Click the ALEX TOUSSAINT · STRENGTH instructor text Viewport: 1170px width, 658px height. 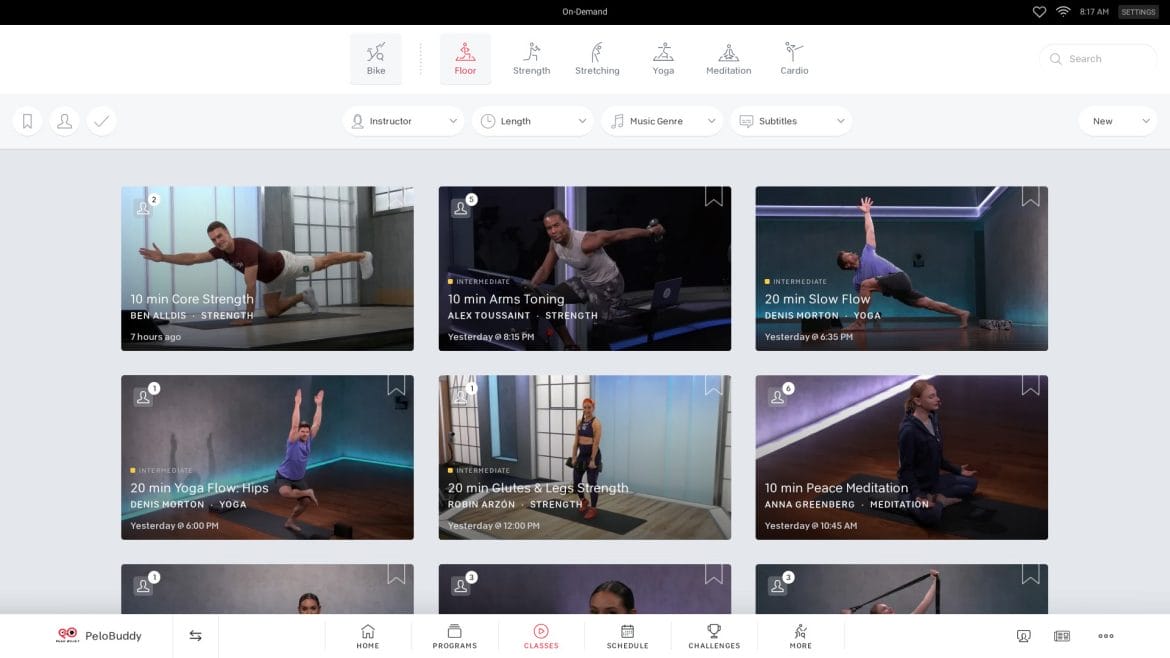522,316
